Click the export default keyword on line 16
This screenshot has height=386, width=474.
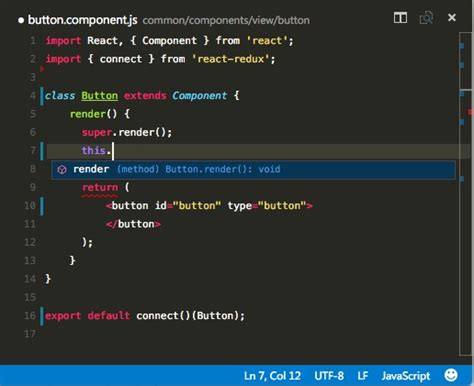tap(87, 316)
